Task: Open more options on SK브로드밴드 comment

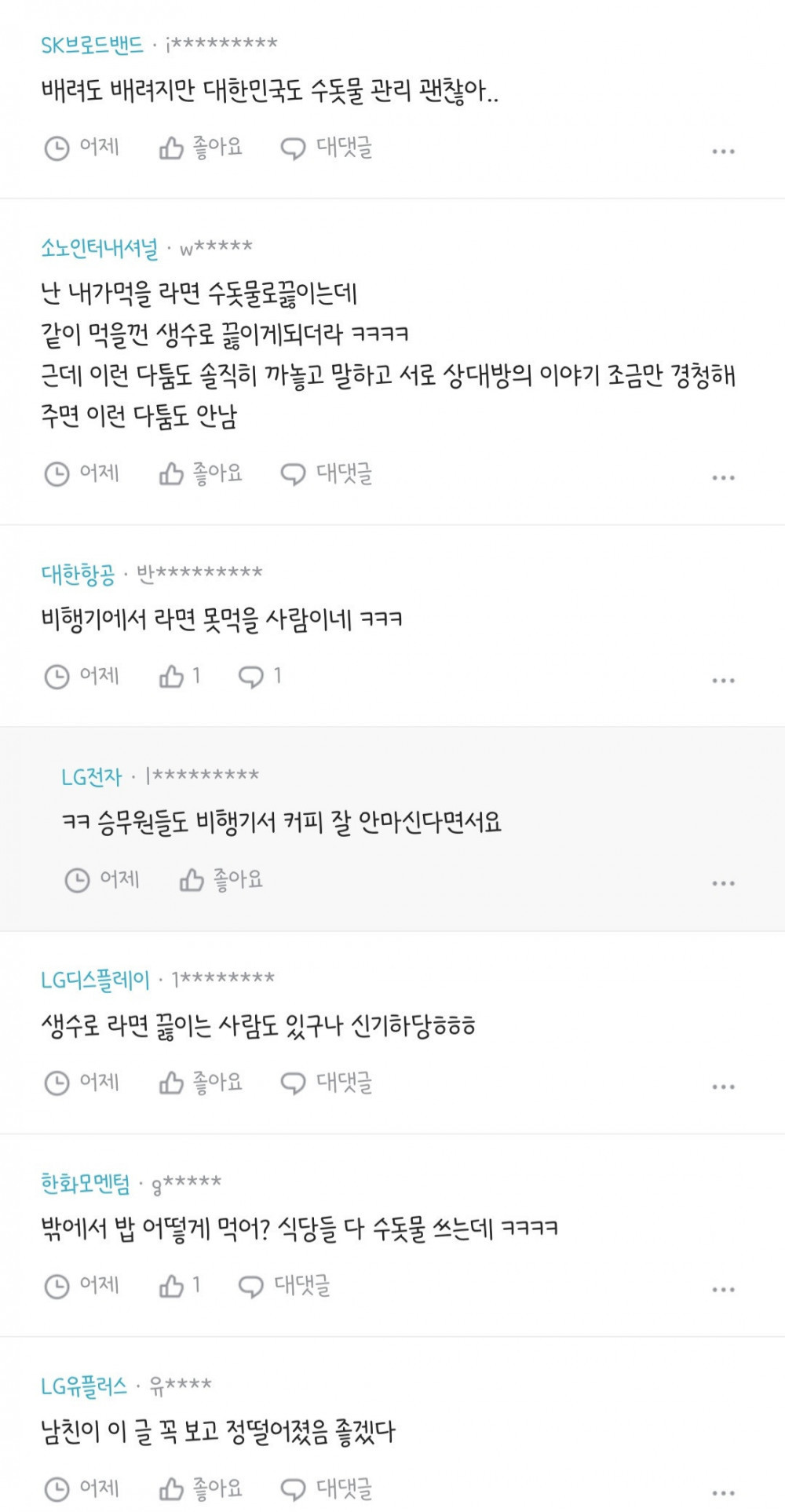Action: pos(723,151)
